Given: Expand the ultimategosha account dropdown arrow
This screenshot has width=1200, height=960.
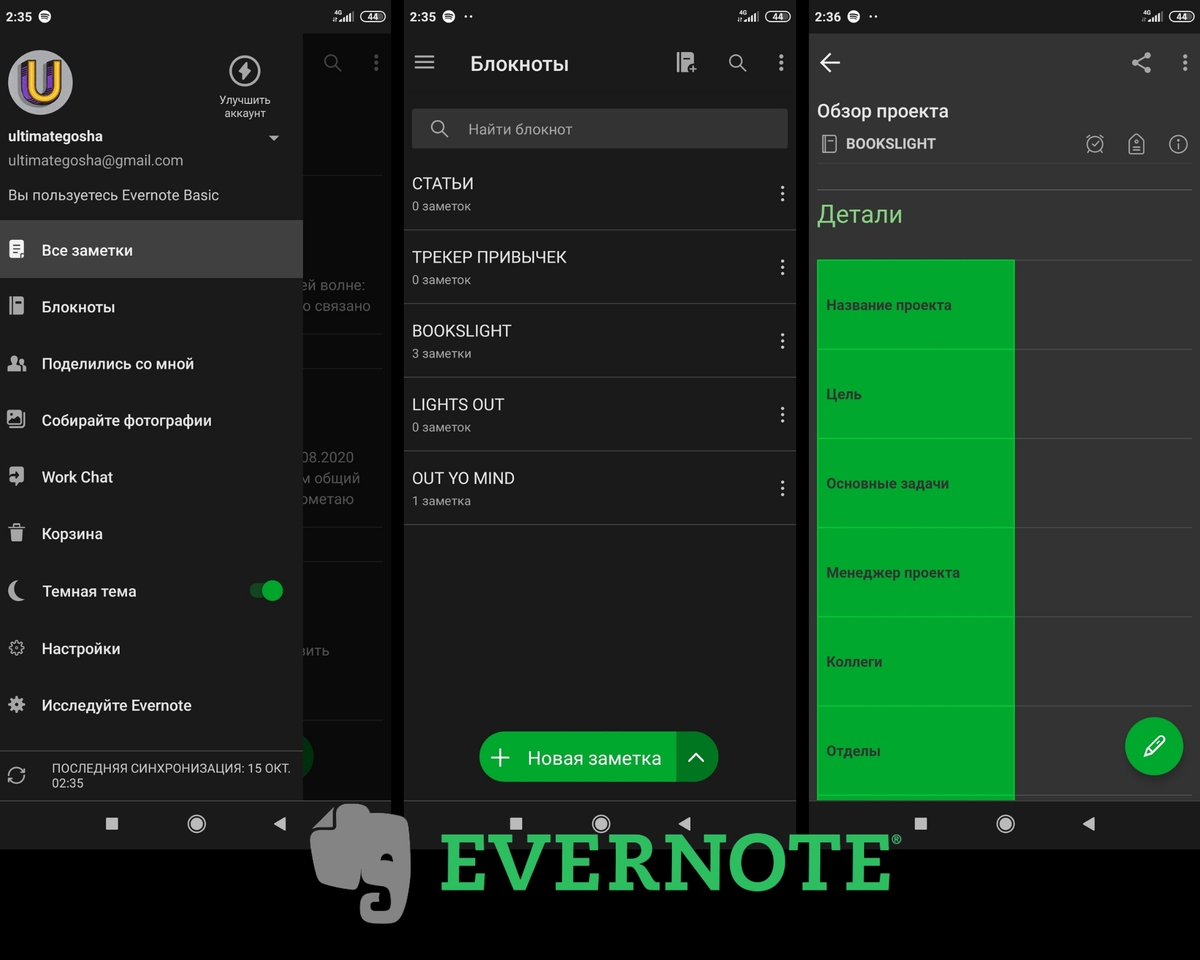Looking at the screenshot, I should [274, 138].
